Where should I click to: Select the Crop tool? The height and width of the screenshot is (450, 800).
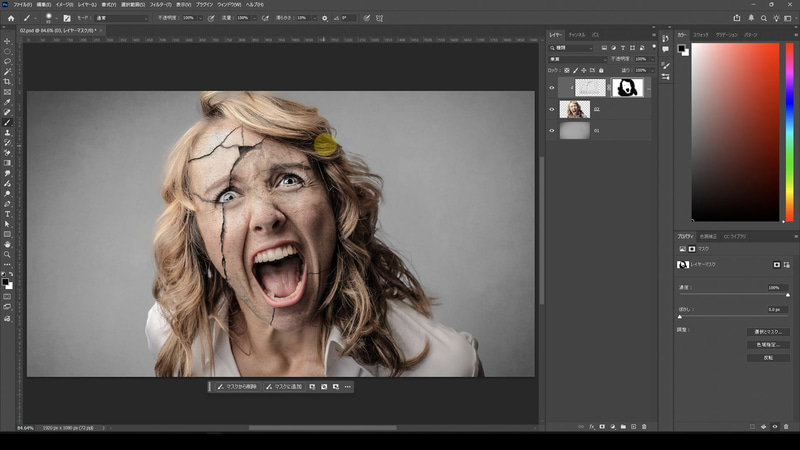coord(7,82)
